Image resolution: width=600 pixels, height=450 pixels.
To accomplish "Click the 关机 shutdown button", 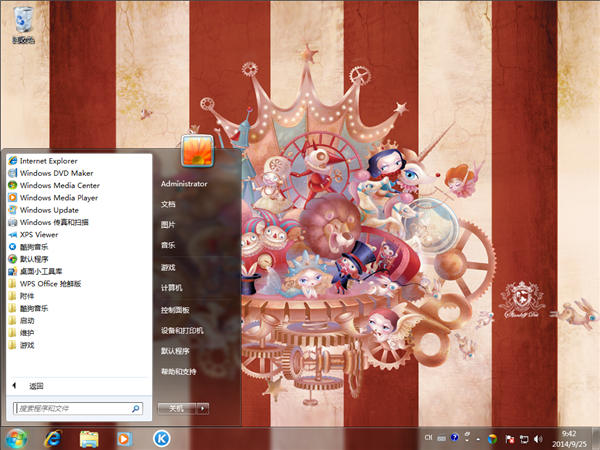I will (x=175, y=408).
